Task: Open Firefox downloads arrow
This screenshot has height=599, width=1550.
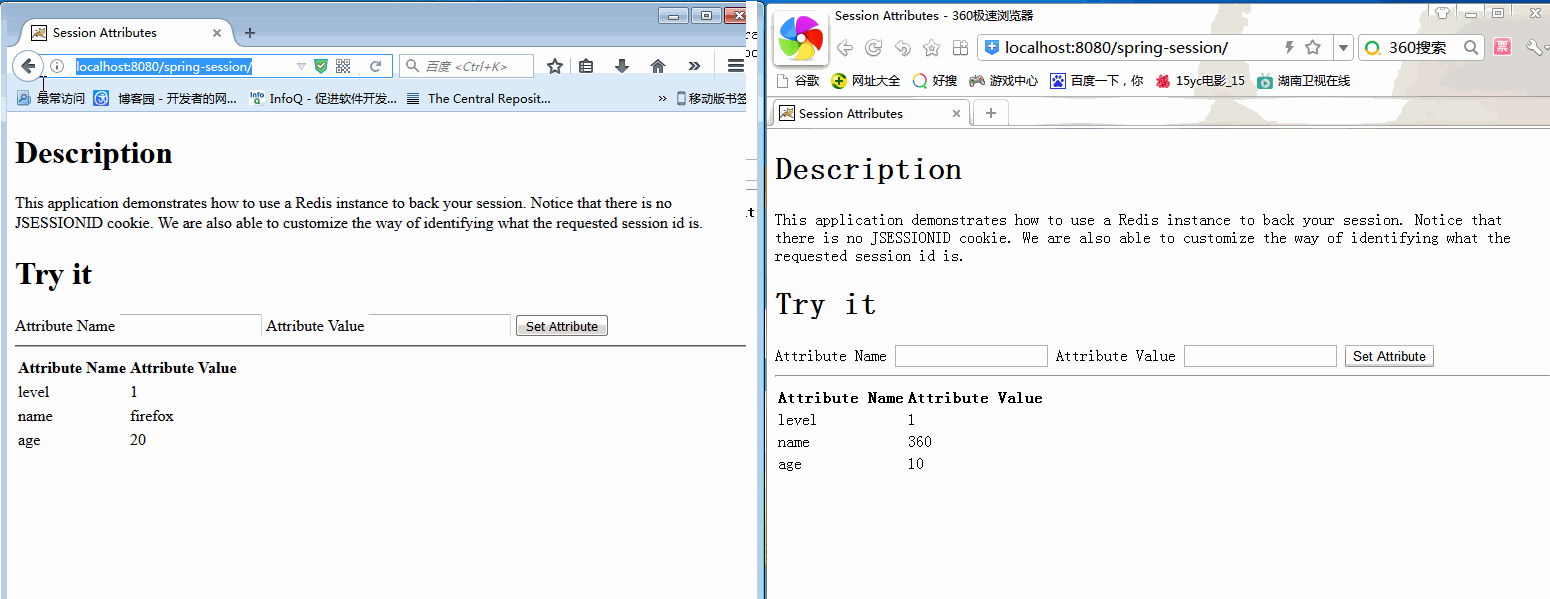Action: (x=622, y=66)
